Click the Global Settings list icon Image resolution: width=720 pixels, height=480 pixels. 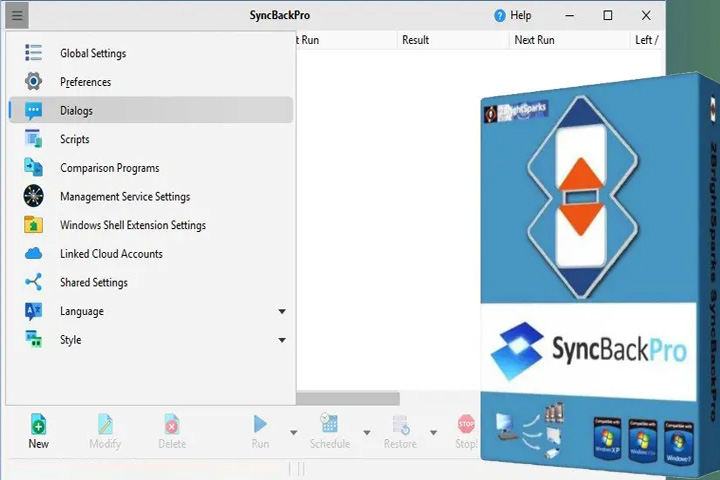click(34, 53)
